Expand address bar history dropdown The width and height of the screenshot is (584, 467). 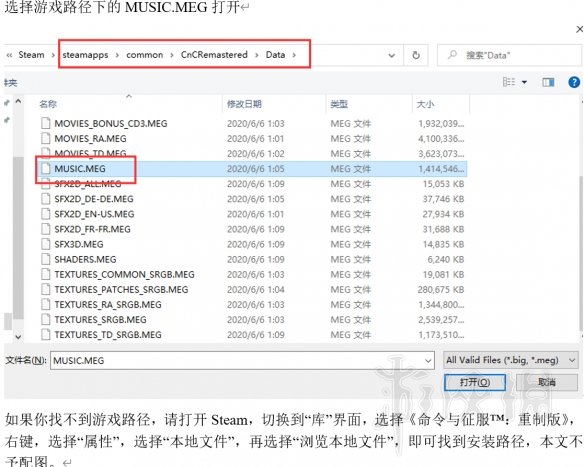pyautogui.click(x=391, y=55)
